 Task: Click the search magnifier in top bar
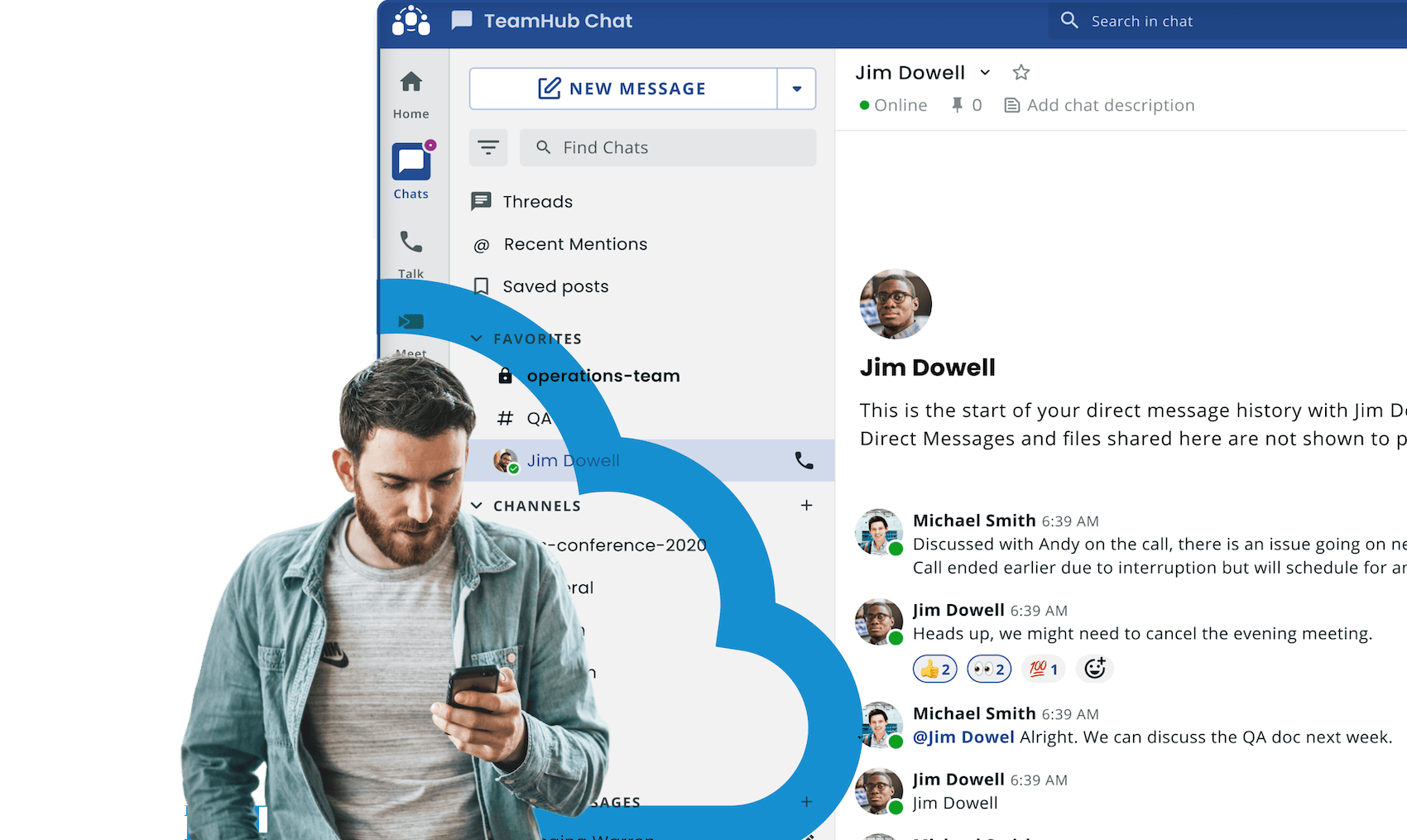click(1069, 20)
